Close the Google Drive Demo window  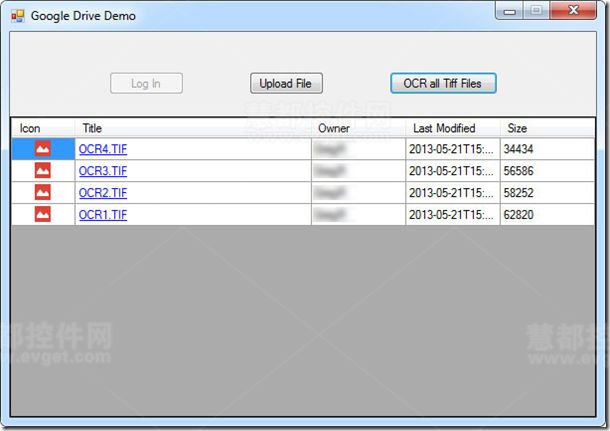pyautogui.click(x=573, y=11)
